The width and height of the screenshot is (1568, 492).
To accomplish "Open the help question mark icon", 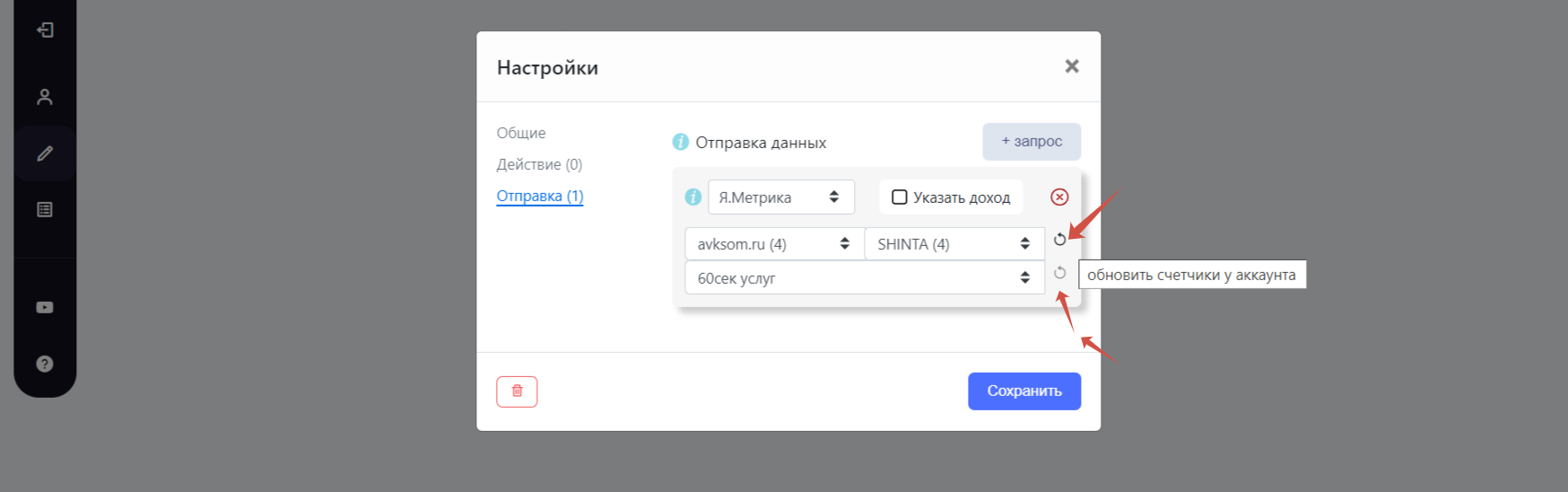I will (45, 364).
